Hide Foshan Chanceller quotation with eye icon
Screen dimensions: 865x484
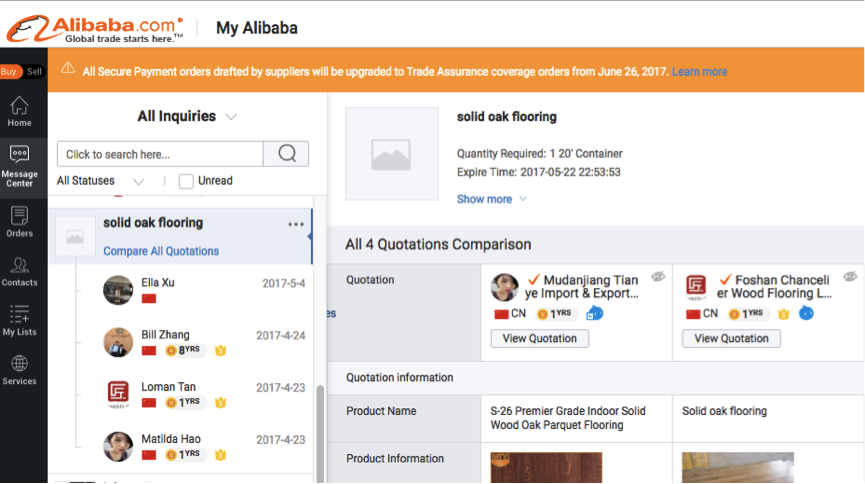click(850, 276)
